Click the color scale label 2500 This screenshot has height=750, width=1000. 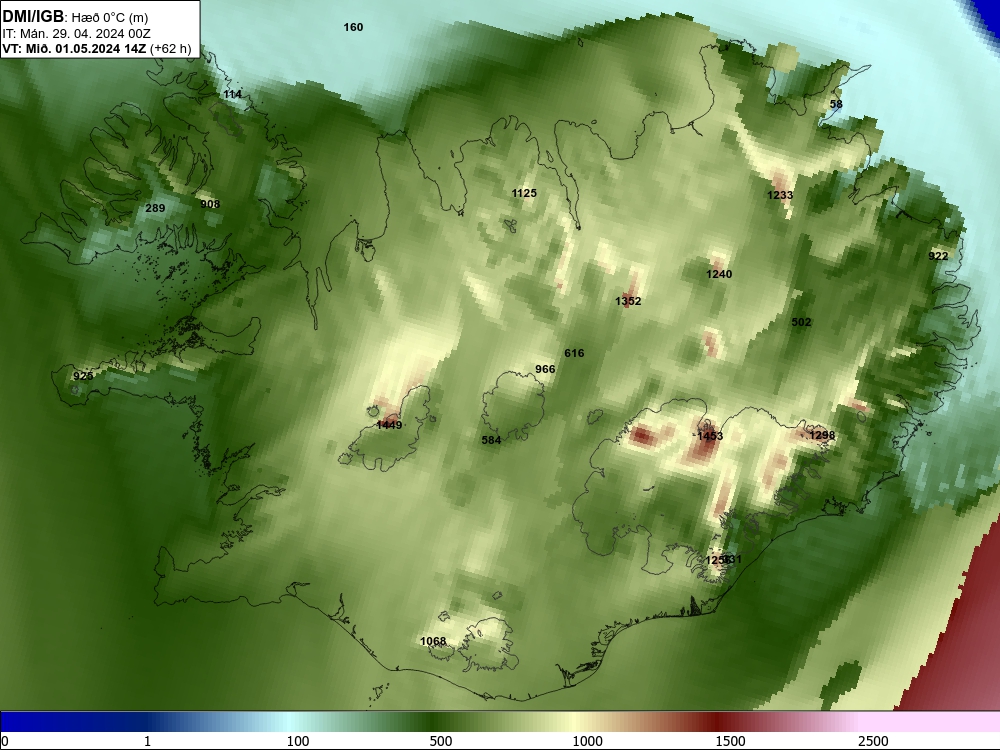coord(873,741)
